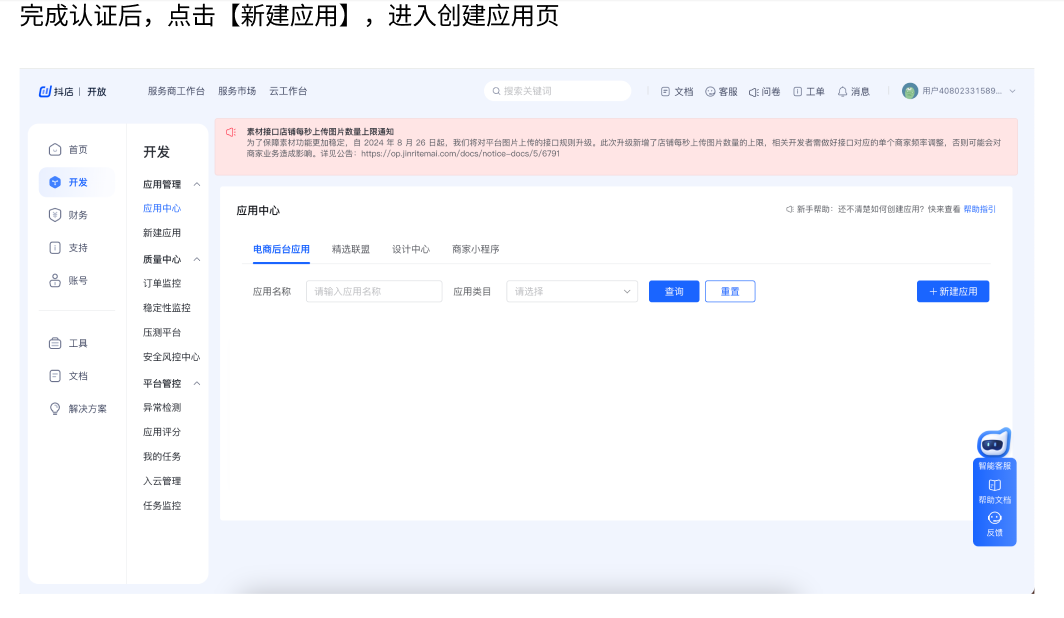Screen dimensions: 1064x618
Task: Select 应用中心 in submenu
Action: (162, 208)
